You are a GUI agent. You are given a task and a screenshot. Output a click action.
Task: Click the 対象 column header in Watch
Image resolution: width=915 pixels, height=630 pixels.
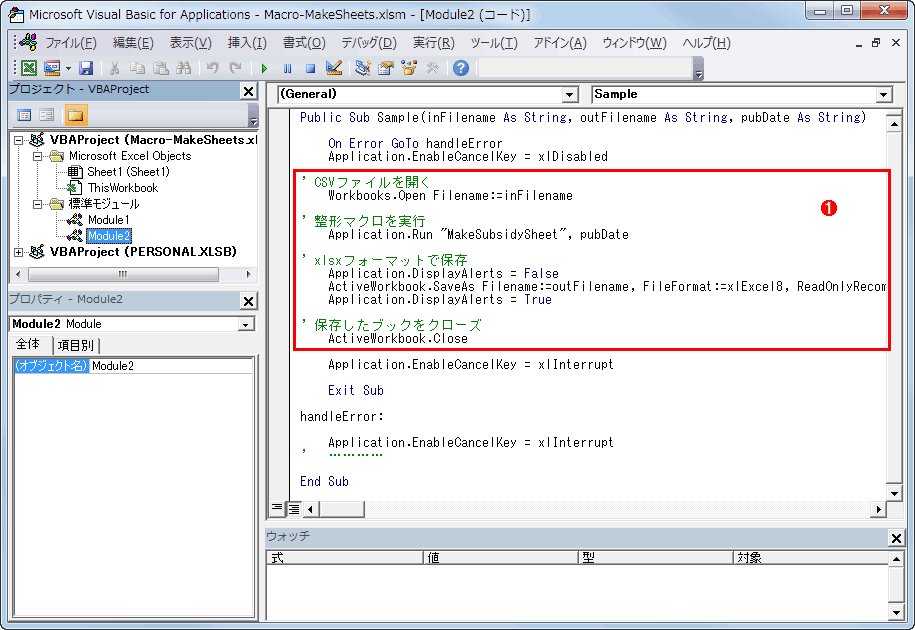(x=810, y=558)
